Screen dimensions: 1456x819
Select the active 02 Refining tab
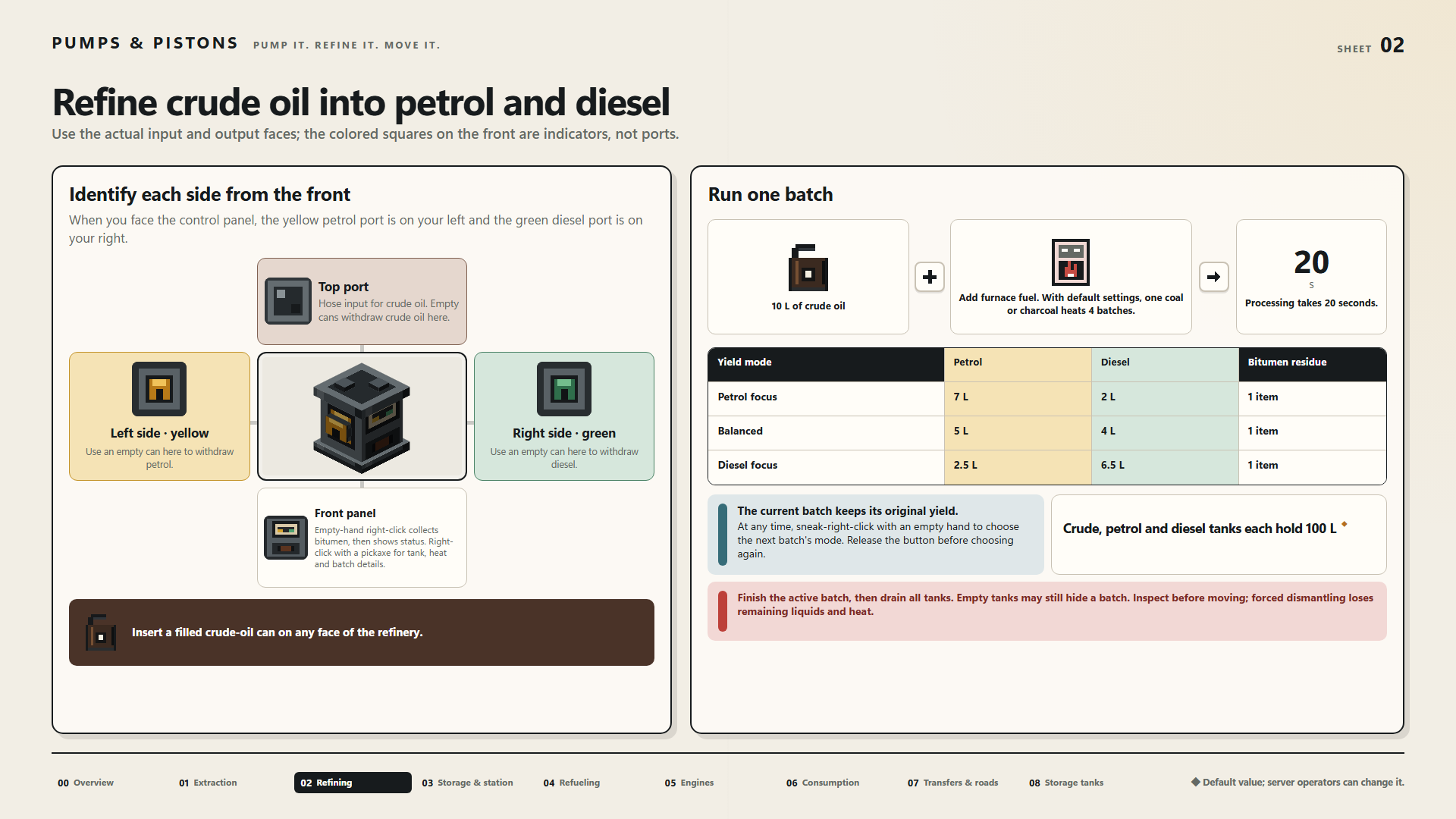tap(353, 783)
